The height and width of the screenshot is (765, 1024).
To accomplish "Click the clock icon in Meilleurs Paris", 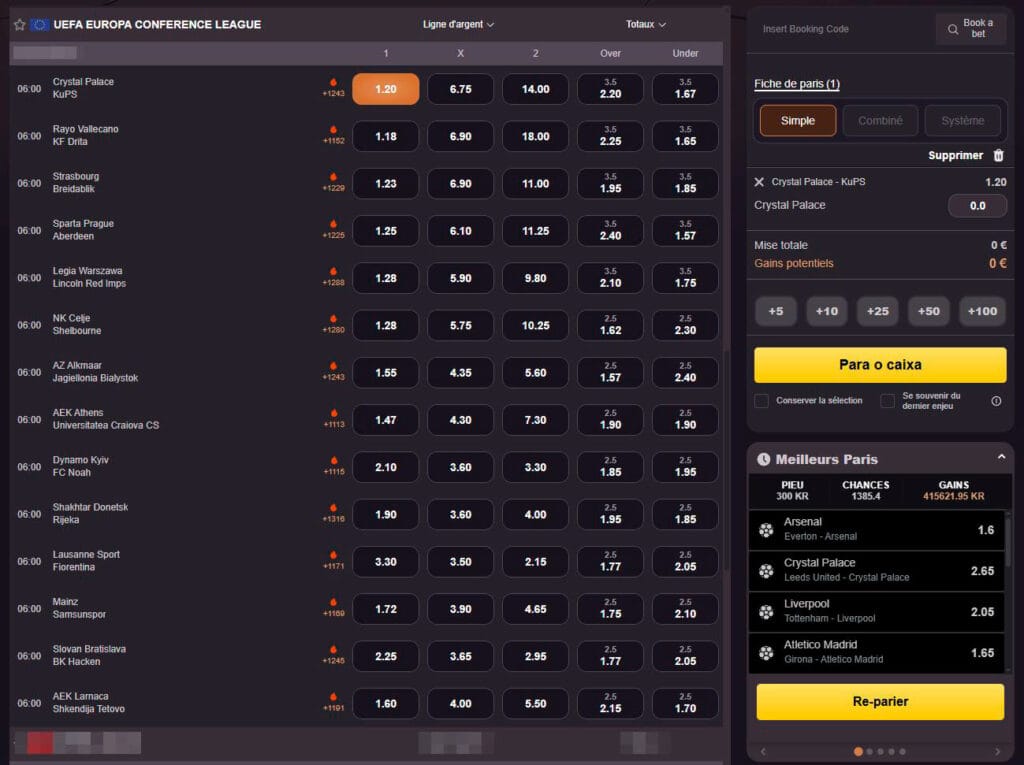I will pyautogui.click(x=763, y=459).
